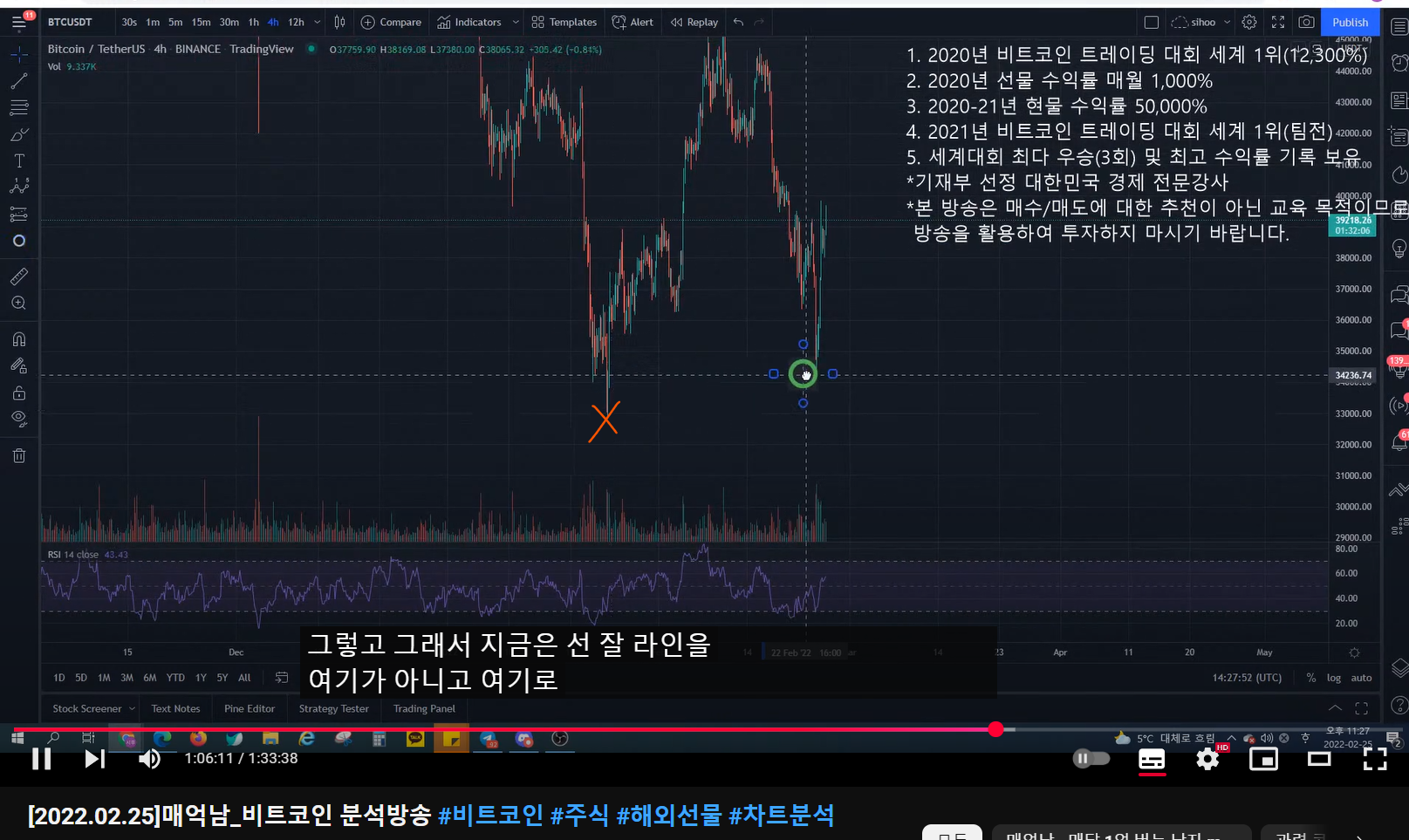Activate the zoom in tool
The image size is (1409, 840).
pos(19,304)
